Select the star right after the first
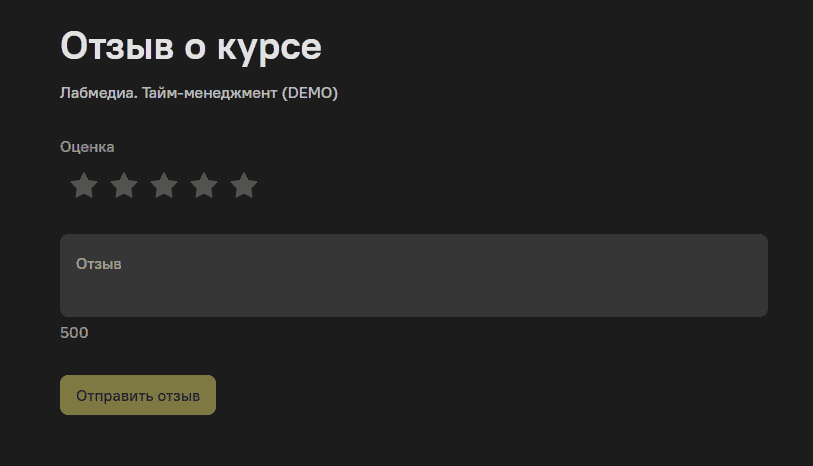The image size is (813, 466). [124, 185]
